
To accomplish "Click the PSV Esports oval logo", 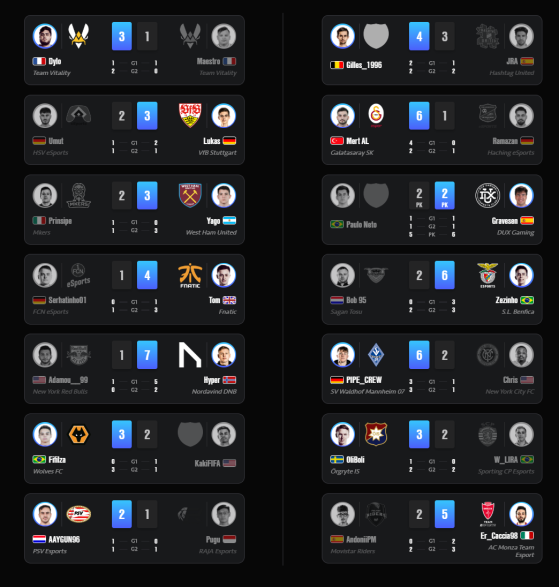I will [x=79, y=514].
